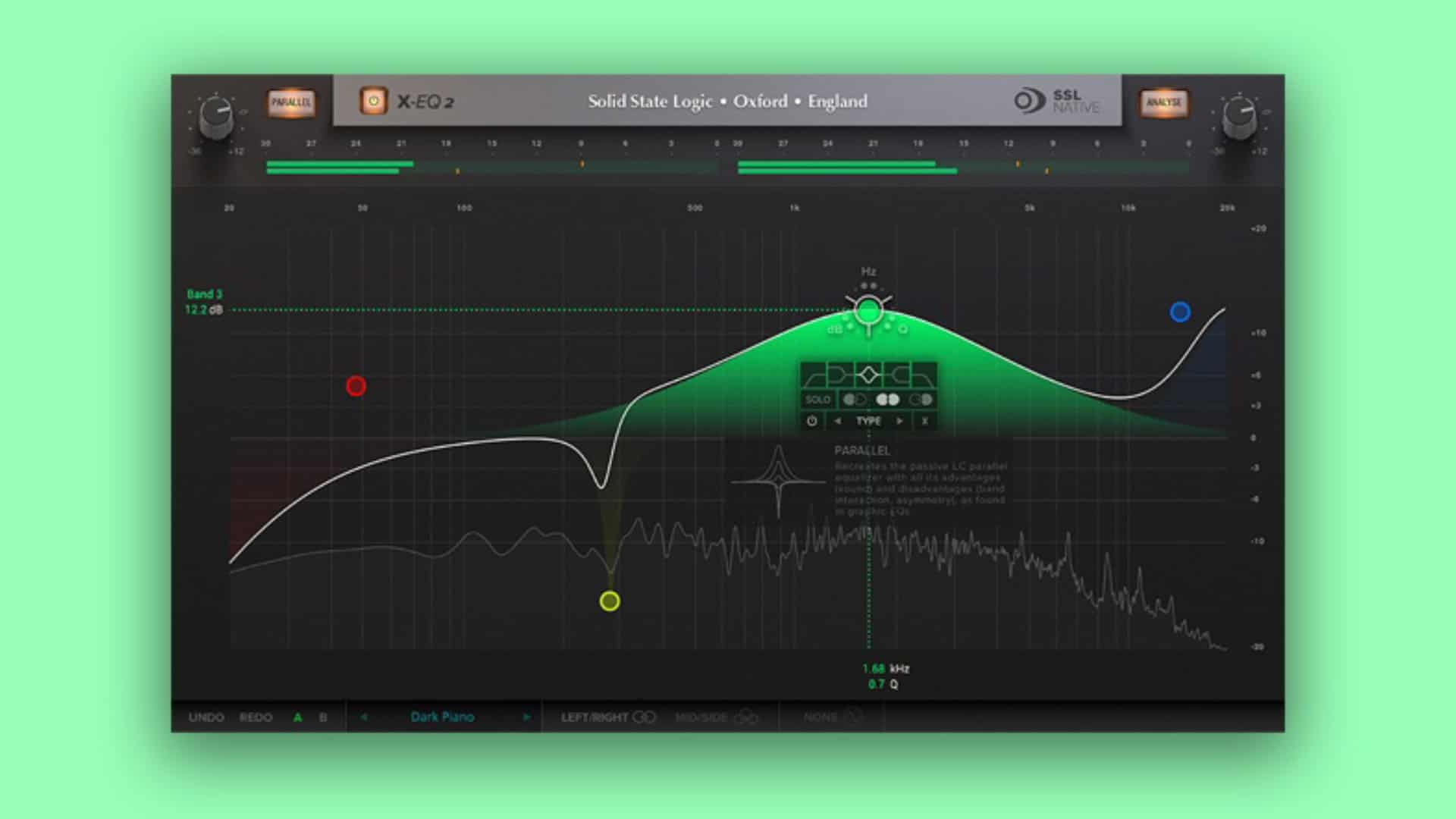Select the green Band 3 node
1456x819 pixels.
(869, 310)
